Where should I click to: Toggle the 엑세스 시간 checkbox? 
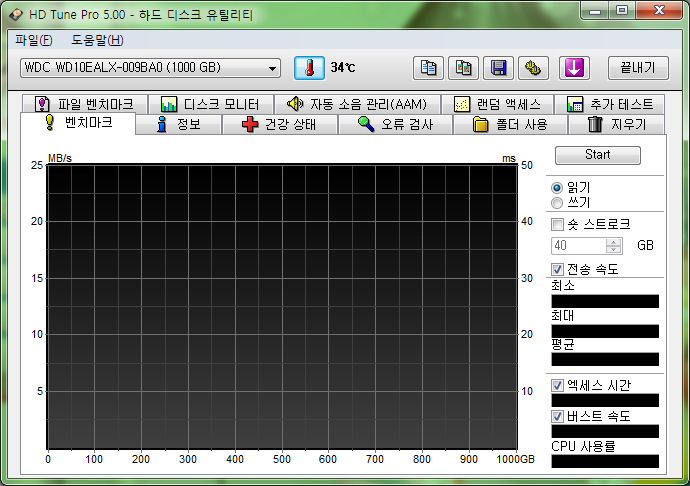tap(557, 386)
